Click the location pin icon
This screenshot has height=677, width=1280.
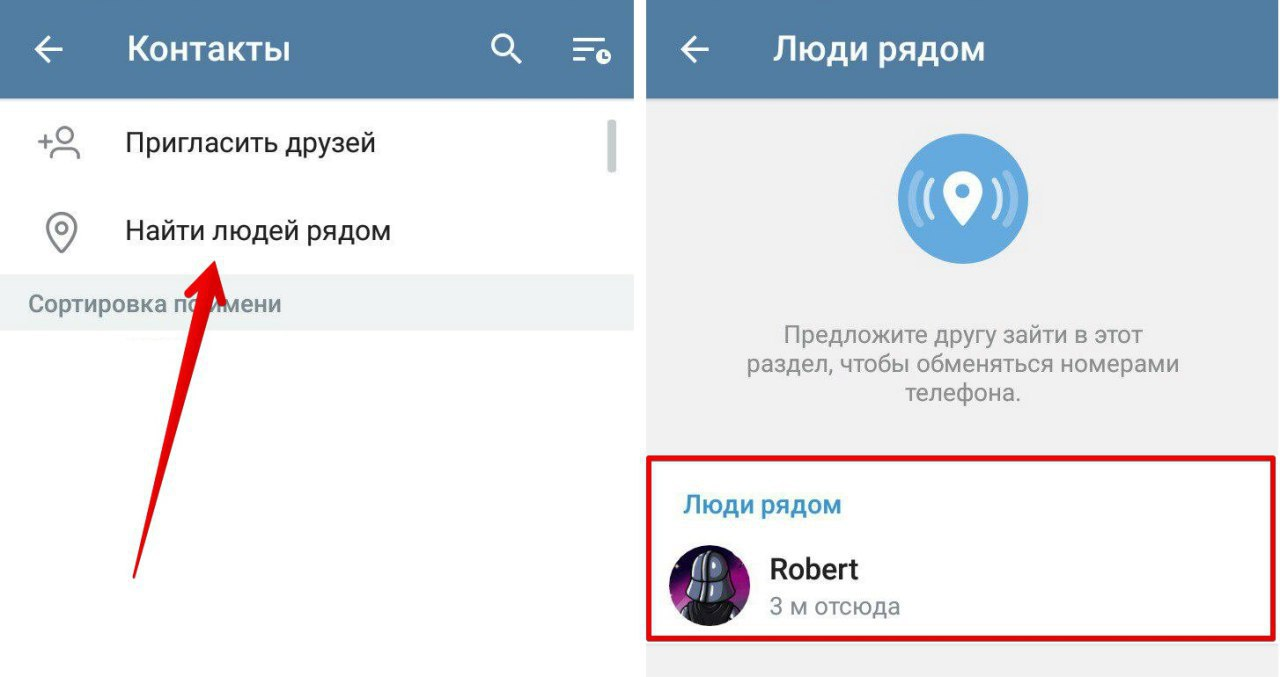62,232
